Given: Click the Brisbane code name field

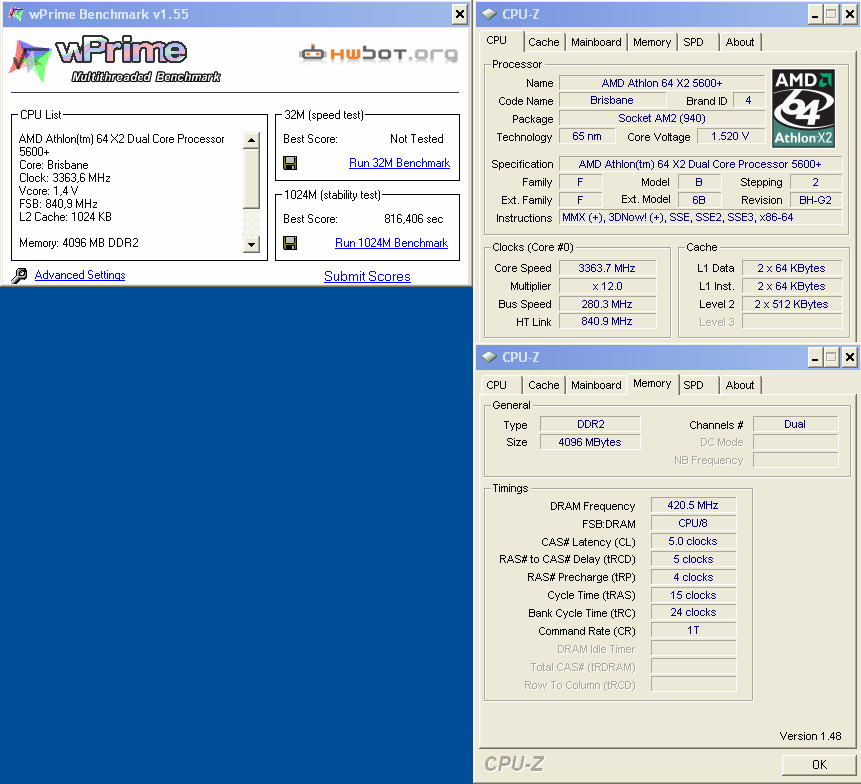Looking at the screenshot, I should click(x=612, y=100).
